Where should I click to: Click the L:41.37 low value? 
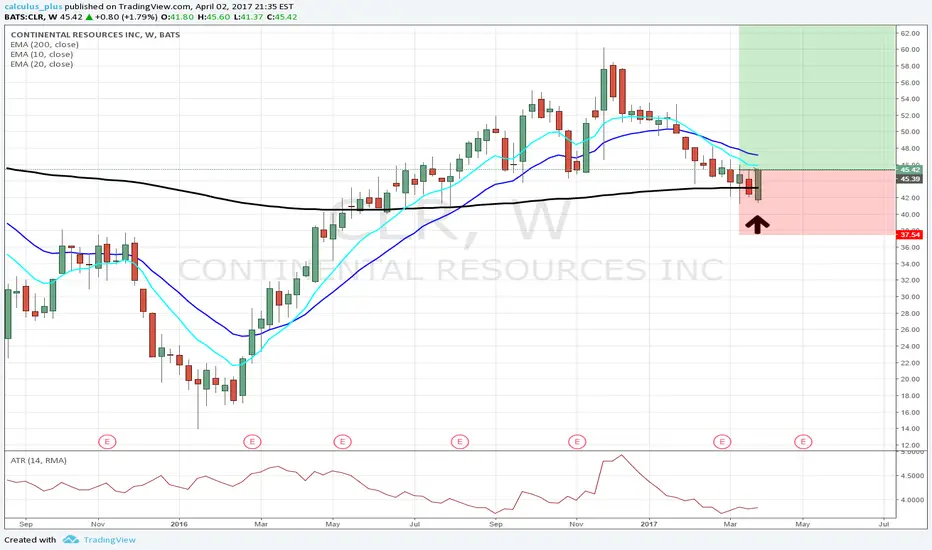[x=248, y=17]
